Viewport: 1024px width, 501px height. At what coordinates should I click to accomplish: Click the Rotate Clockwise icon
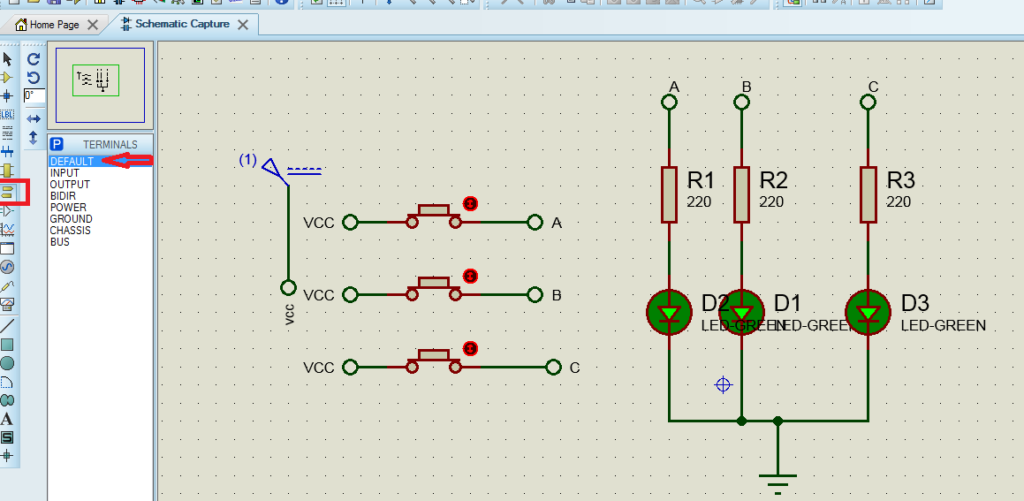pyautogui.click(x=33, y=60)
